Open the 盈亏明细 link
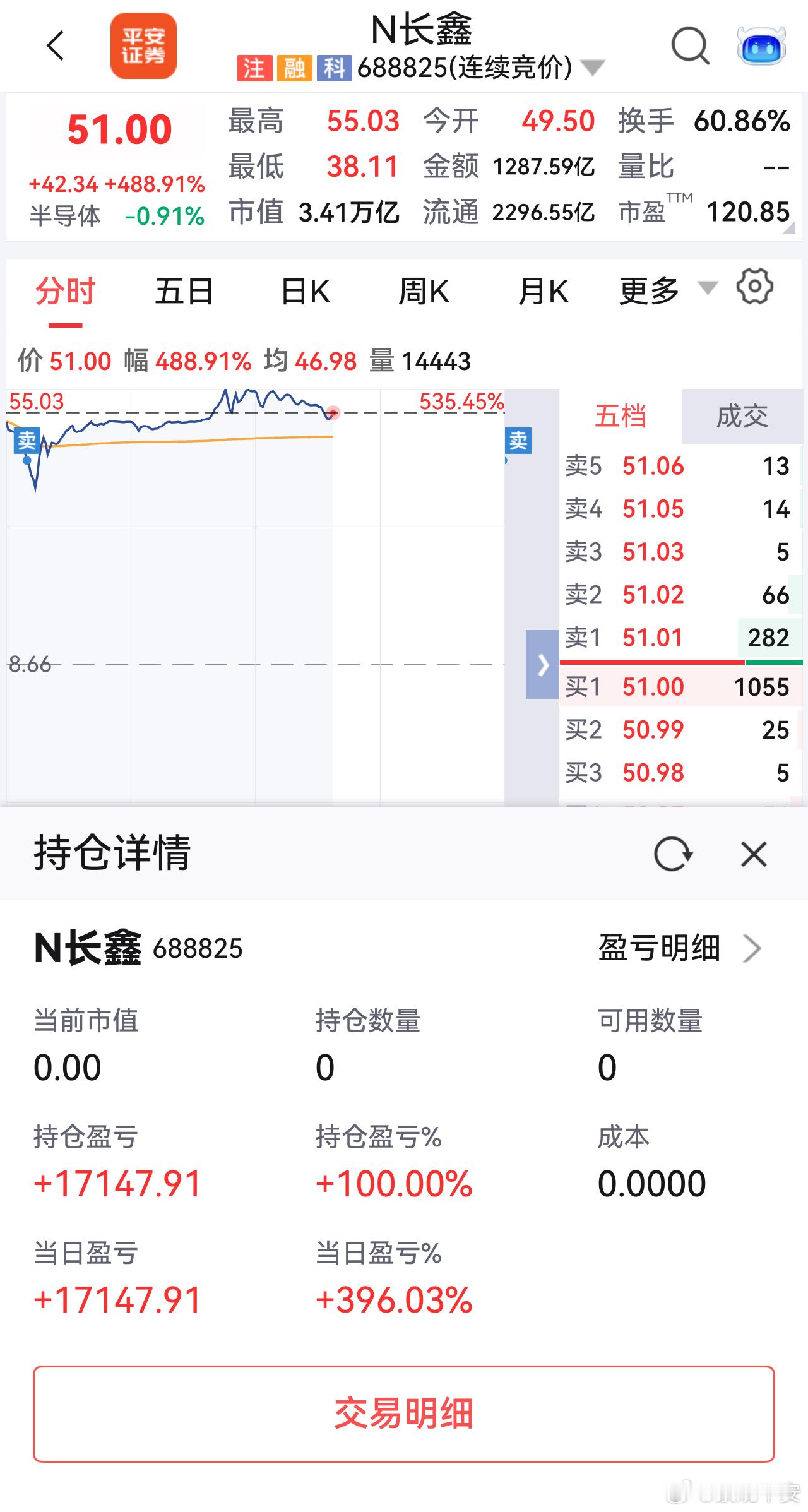Viewport: 808px width, 1512px height. tap(659, 948)
